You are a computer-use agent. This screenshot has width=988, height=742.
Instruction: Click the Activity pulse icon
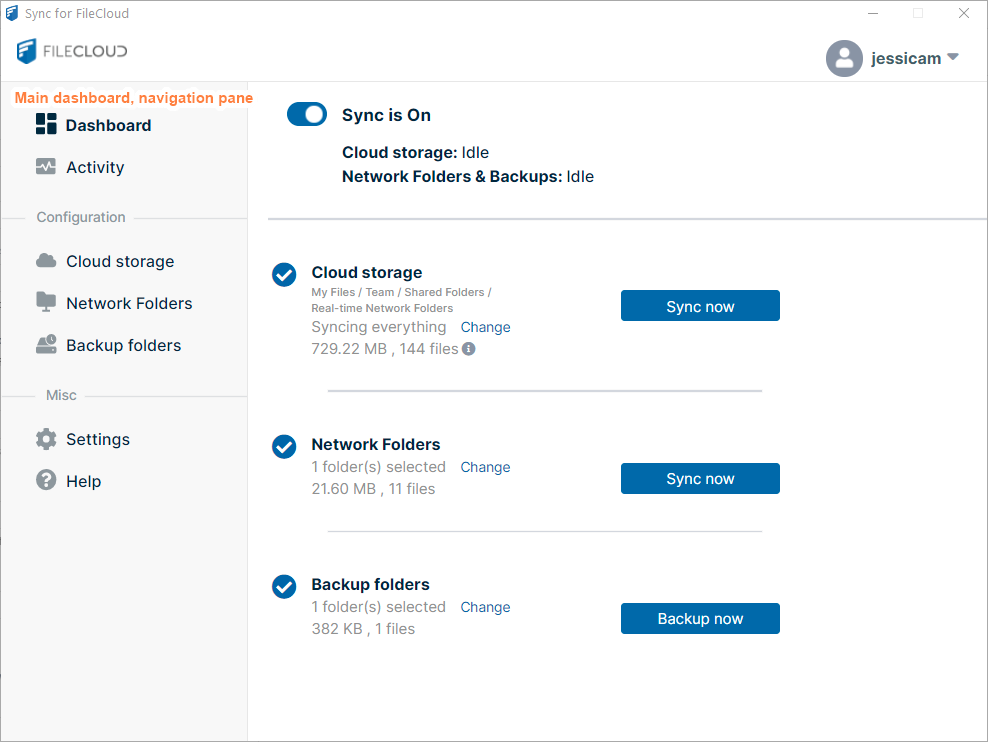click(46, 167)
